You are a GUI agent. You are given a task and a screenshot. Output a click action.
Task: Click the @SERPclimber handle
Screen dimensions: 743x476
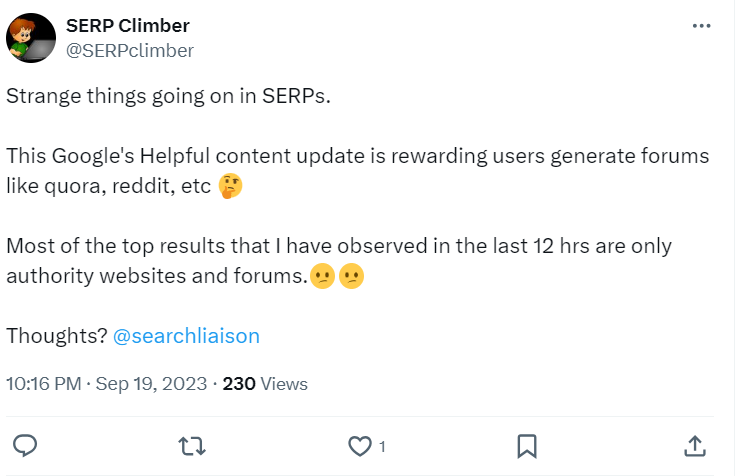coord(129,50)
